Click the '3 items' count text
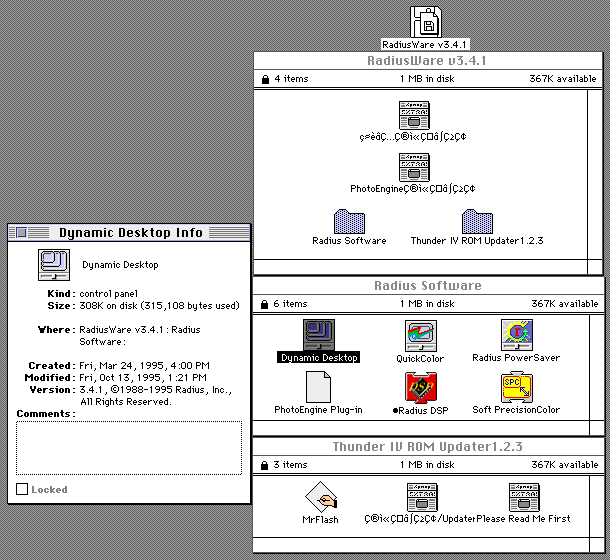Viewport: 610px width, 560px height. (290, 465)
